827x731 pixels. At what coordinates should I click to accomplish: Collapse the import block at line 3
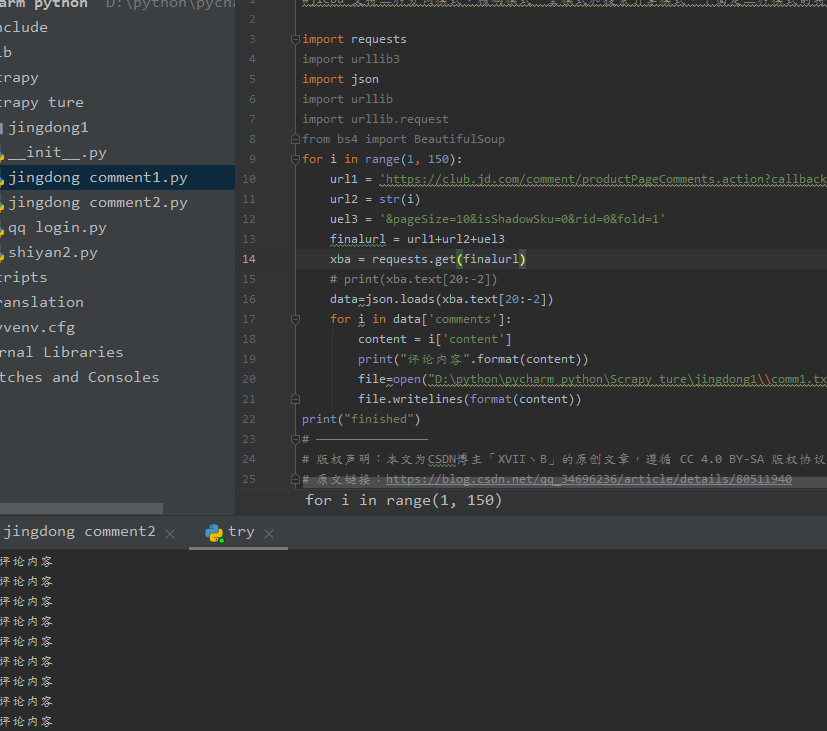point(294,38)
